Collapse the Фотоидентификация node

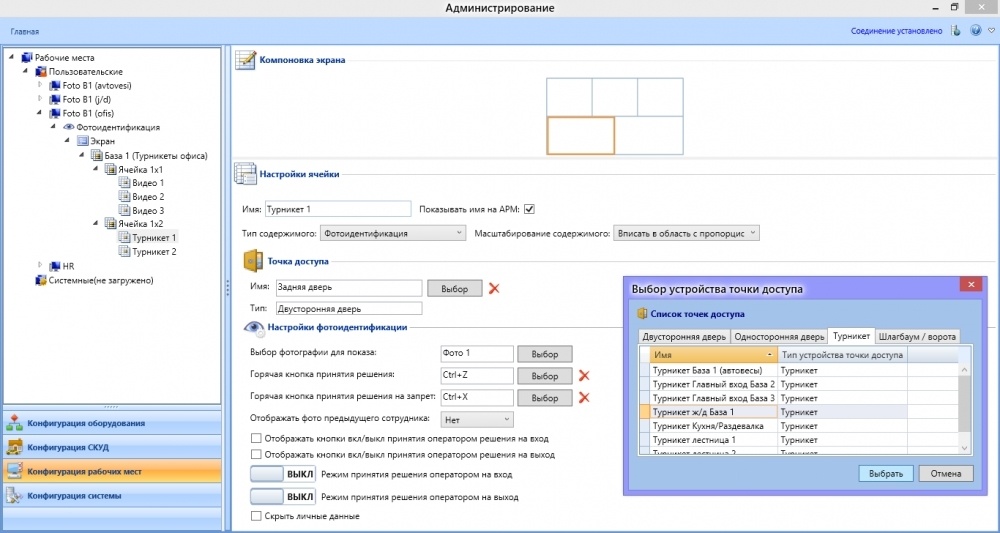click(x=54, y=128)
